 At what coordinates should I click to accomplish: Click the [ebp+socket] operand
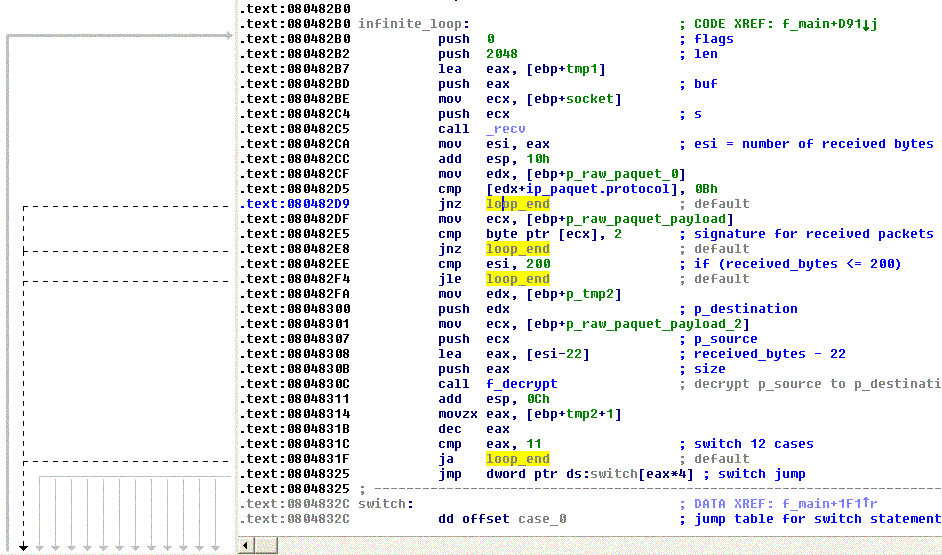coord(574,99)
